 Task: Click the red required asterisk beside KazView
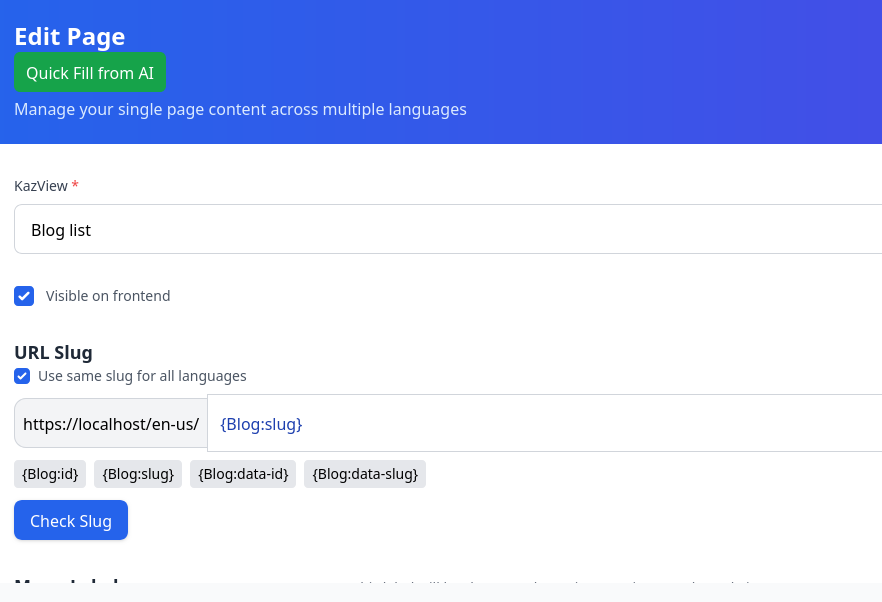point(75,186)
